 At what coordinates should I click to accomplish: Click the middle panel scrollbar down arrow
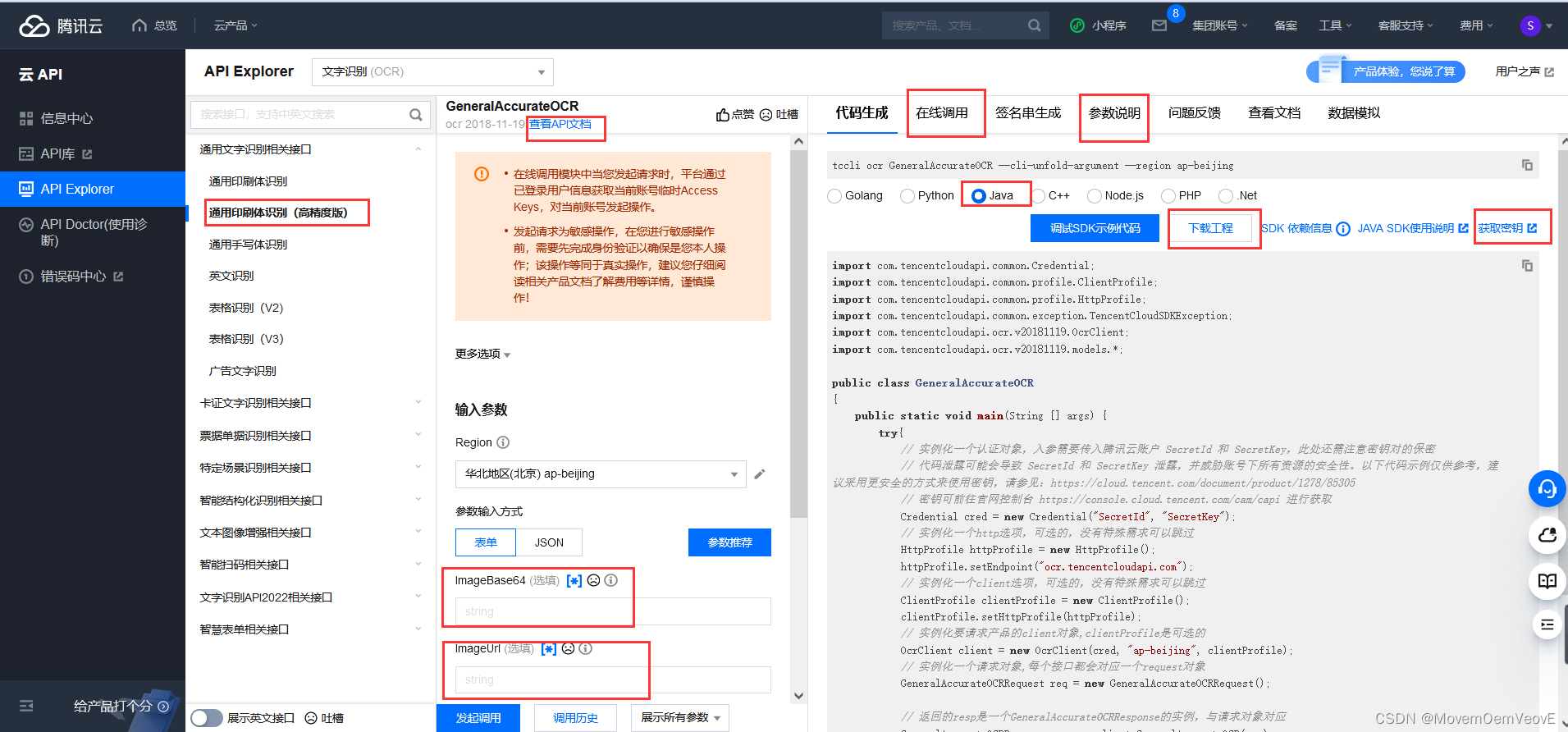[x=798, y=696]
